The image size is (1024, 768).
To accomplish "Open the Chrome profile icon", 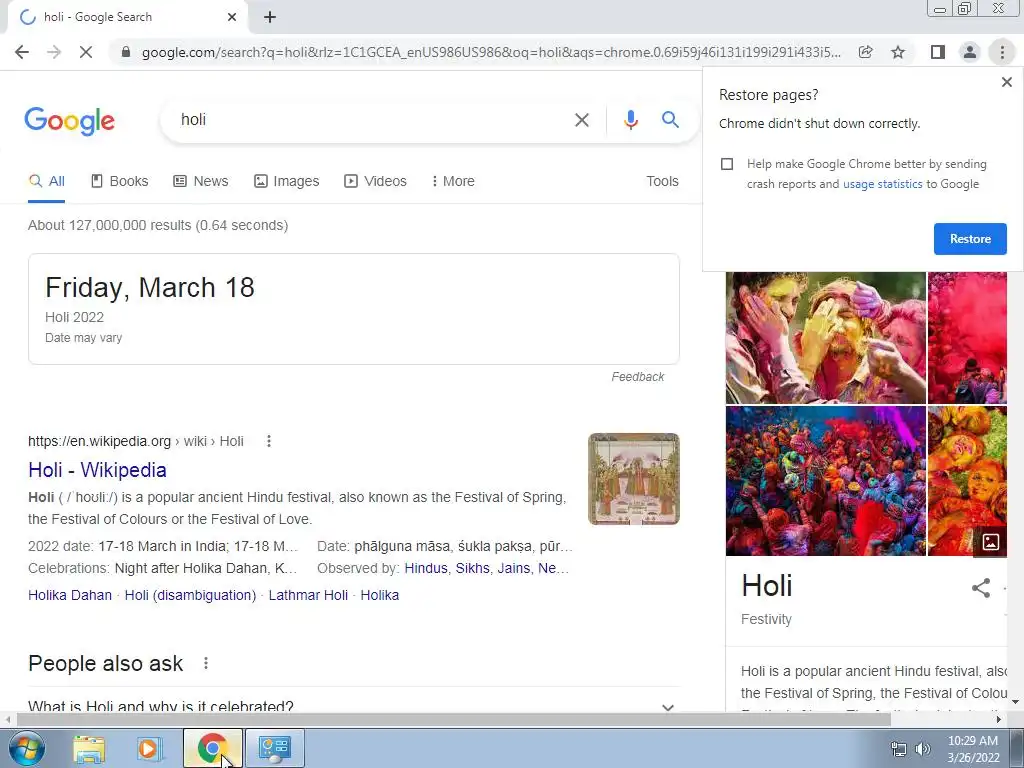I will click(x=970, y=52).
